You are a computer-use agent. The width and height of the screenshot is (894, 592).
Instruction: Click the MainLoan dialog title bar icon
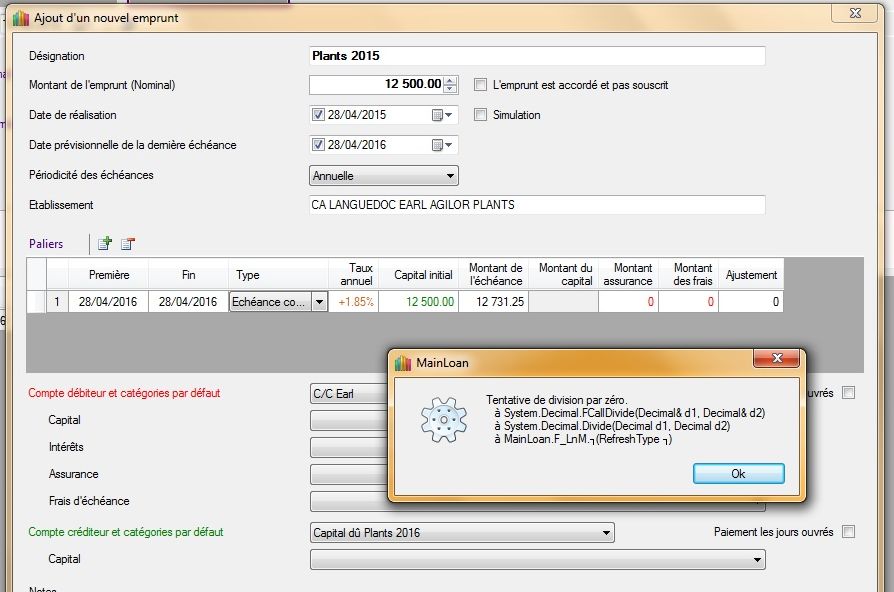tap(402, 363)
